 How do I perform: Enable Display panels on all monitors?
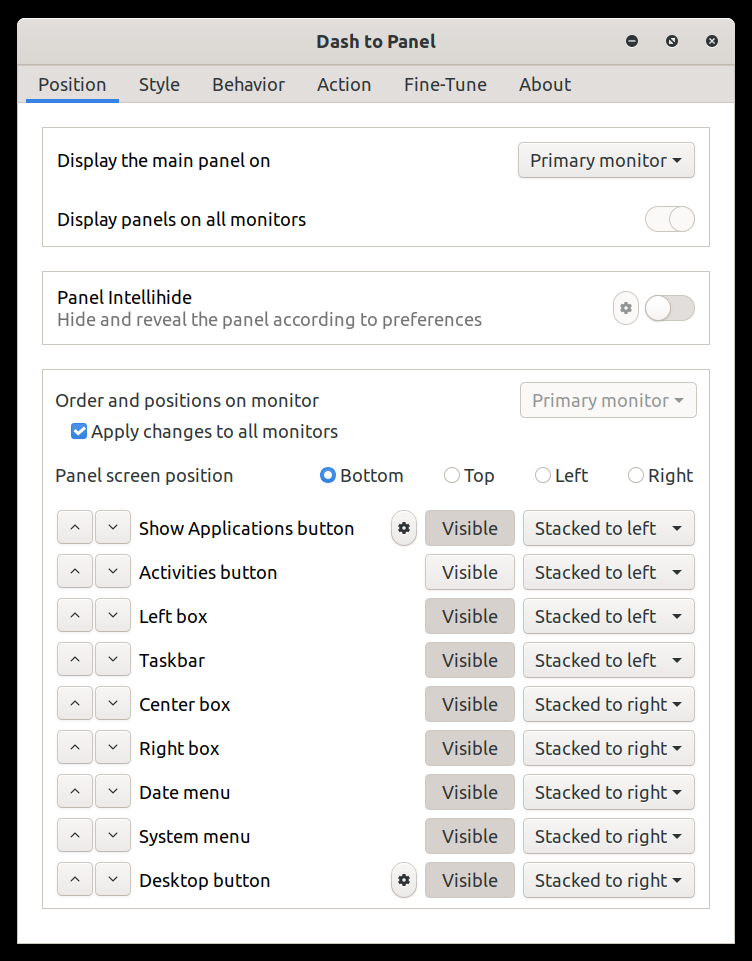click(x=669, y=219)
